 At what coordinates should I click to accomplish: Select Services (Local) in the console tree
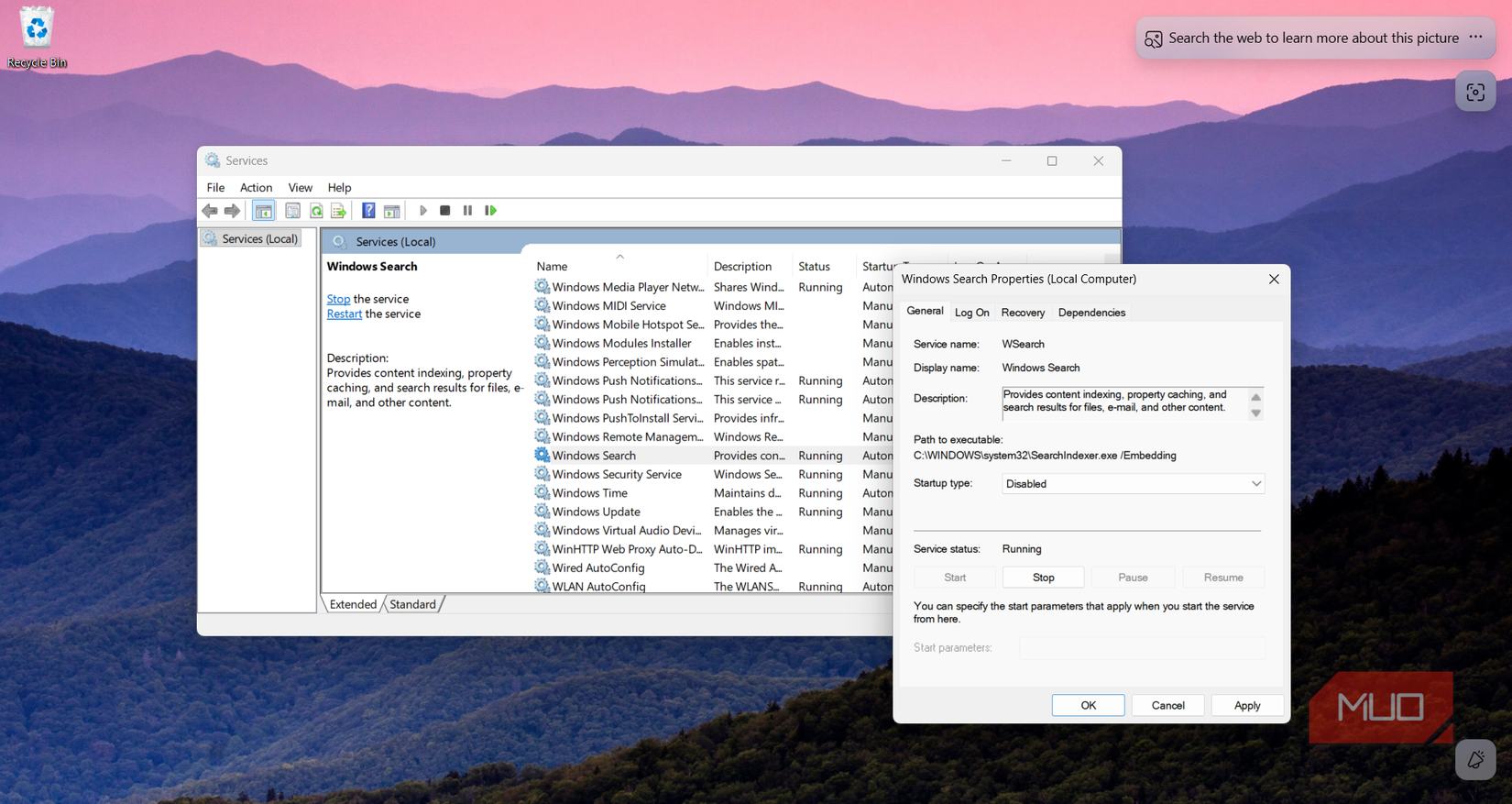click(x=251, y=238)
